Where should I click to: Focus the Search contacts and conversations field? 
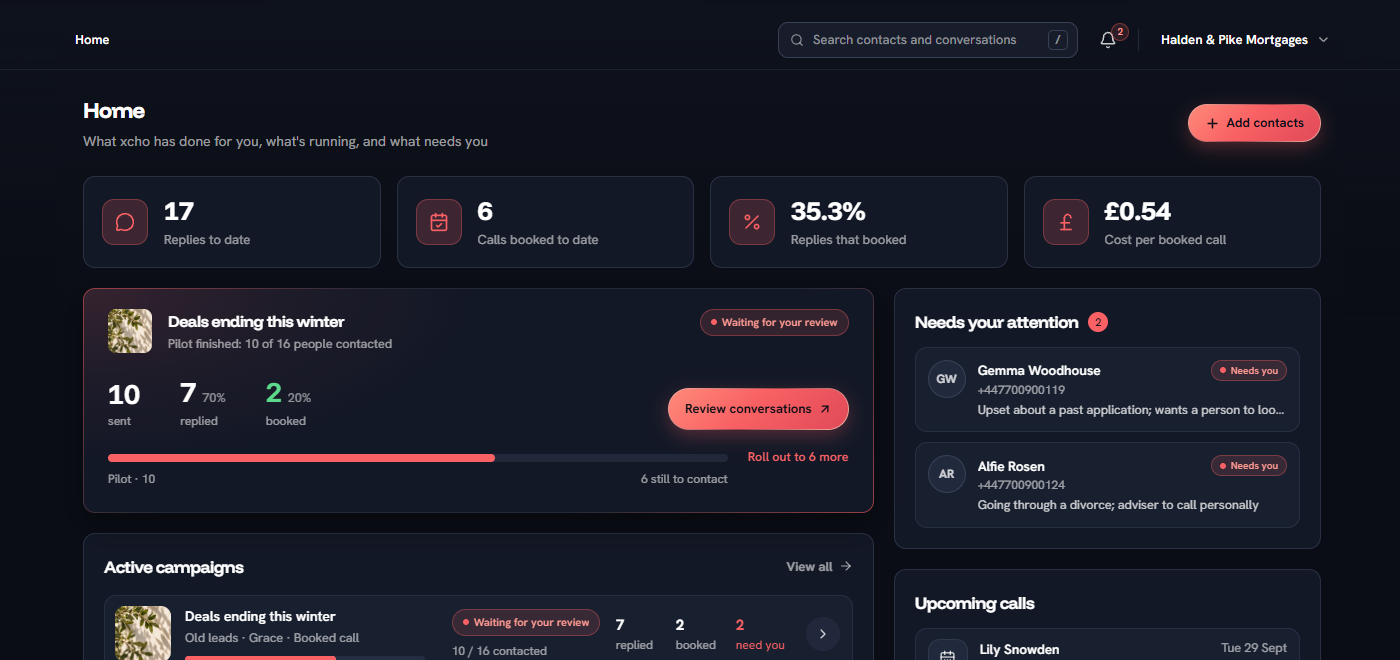[928, 40]
